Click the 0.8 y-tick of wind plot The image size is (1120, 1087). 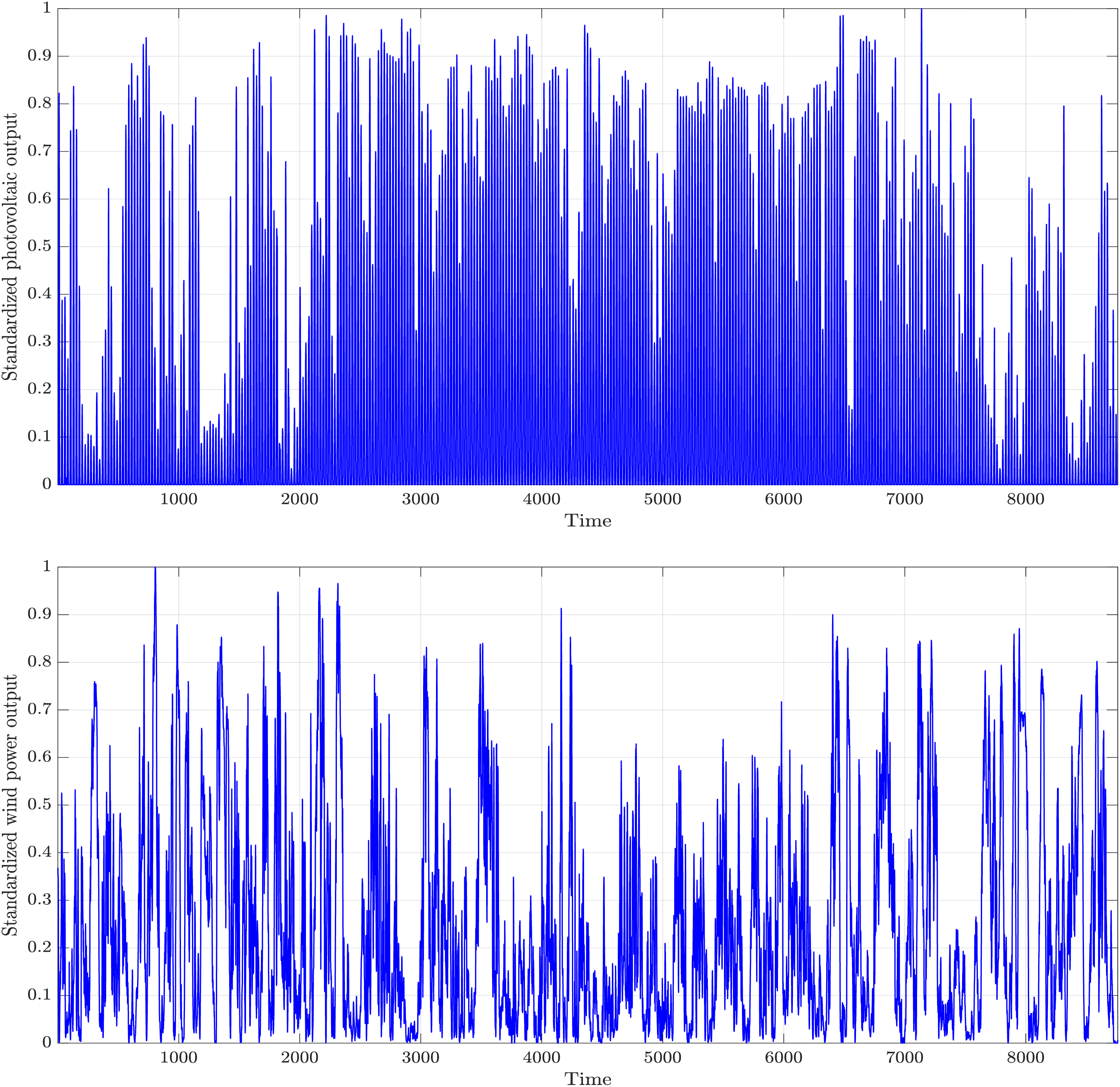39,662
